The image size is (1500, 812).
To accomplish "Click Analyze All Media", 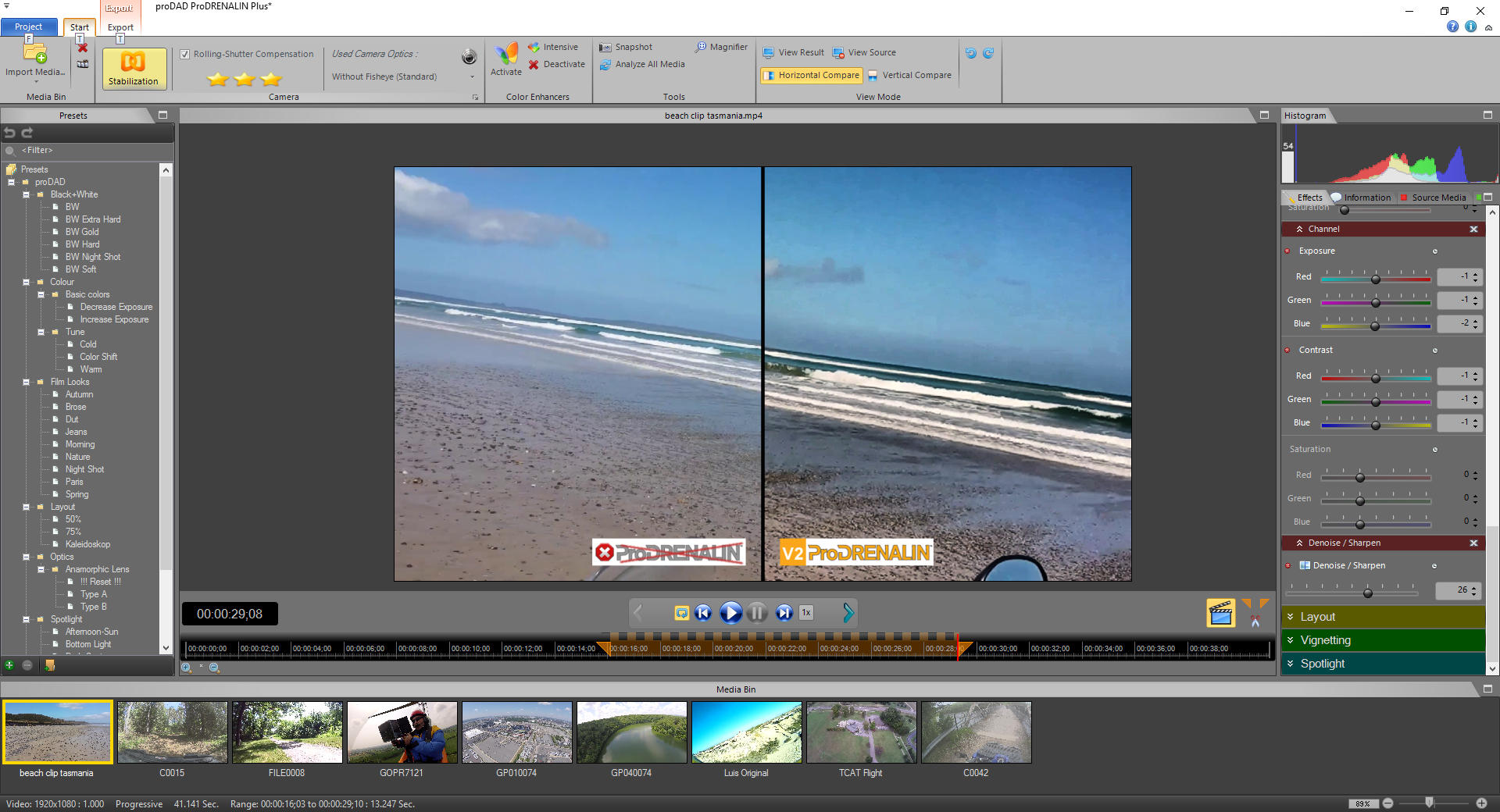I will (642, 64).
